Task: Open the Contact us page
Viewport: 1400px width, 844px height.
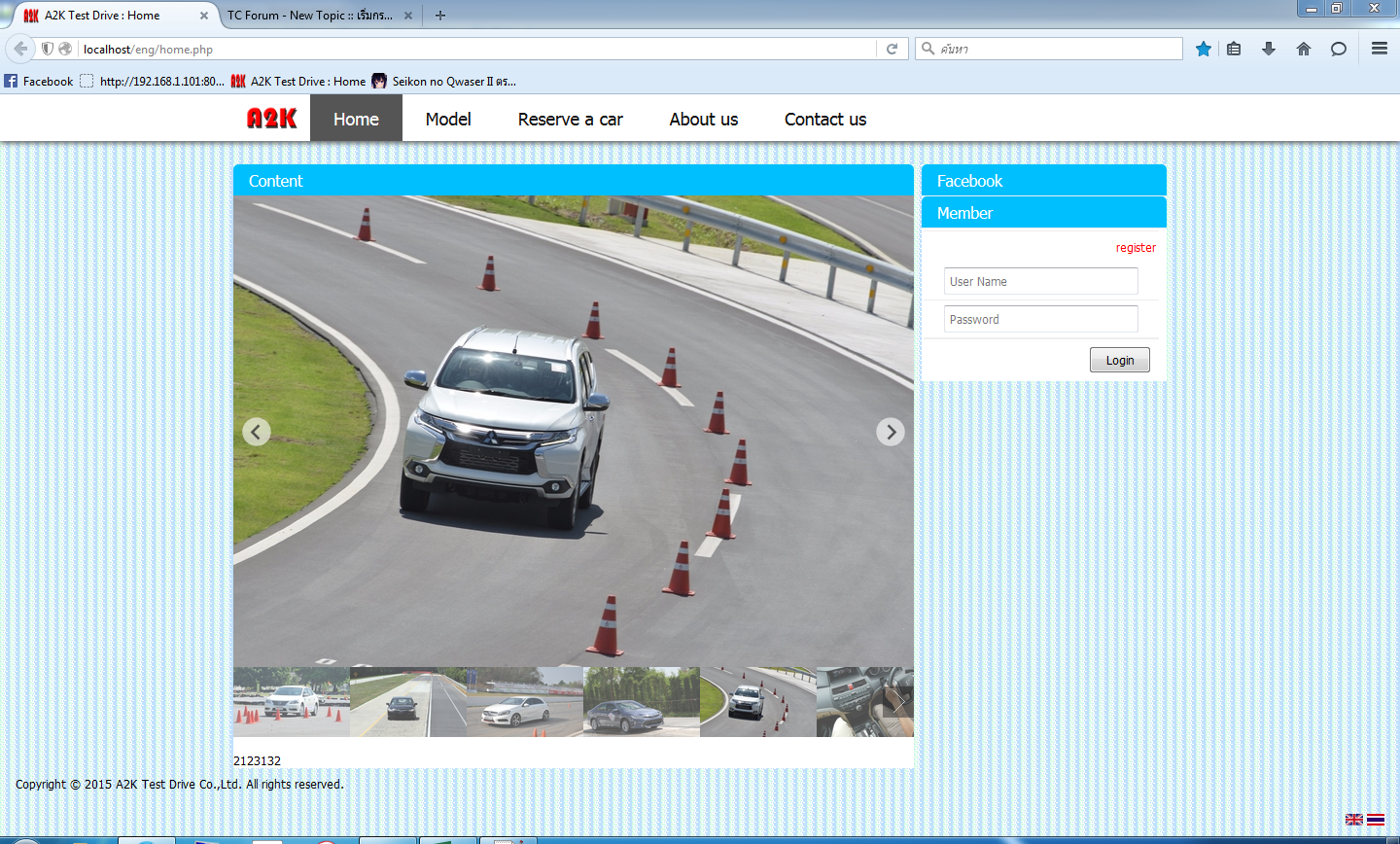Action: pyautogui.click(x=825, y=119)
